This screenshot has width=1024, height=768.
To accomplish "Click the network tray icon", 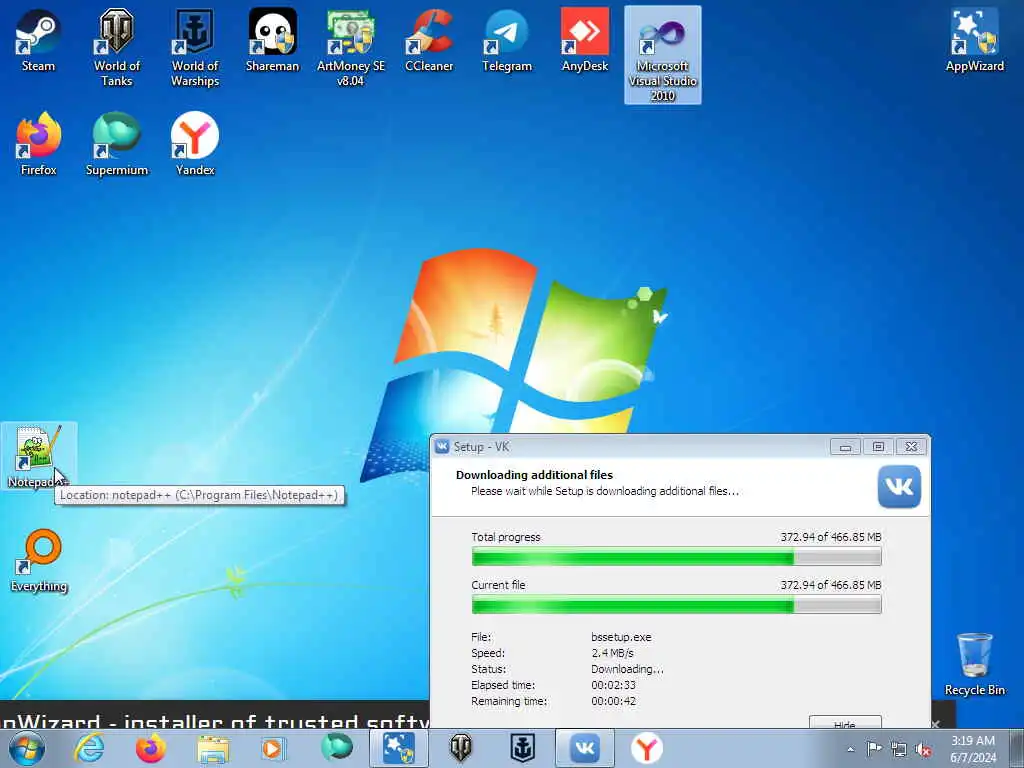I will point(899,749).
